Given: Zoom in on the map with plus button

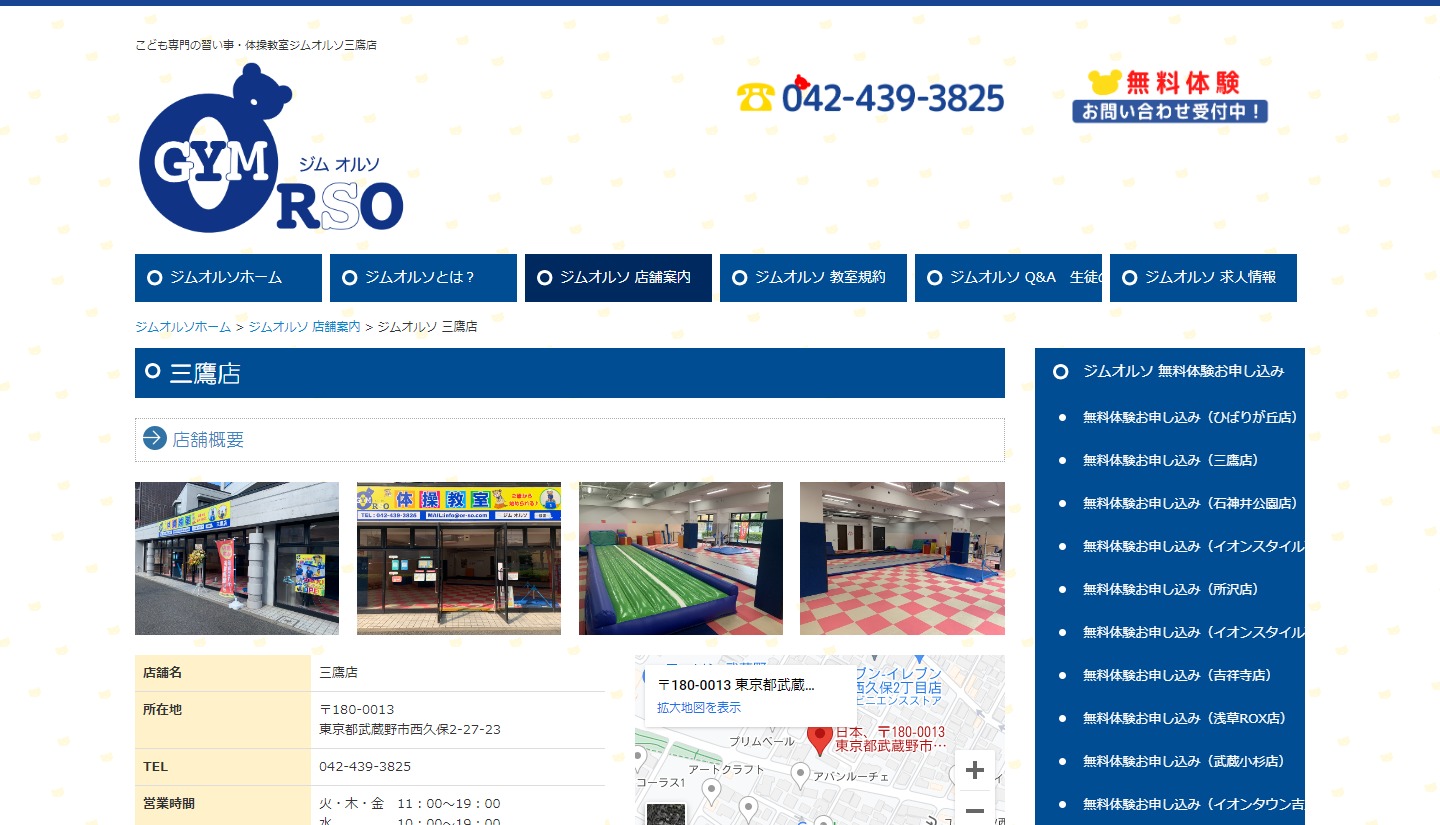Looking at the screenshot, I should tap(974, 771).
